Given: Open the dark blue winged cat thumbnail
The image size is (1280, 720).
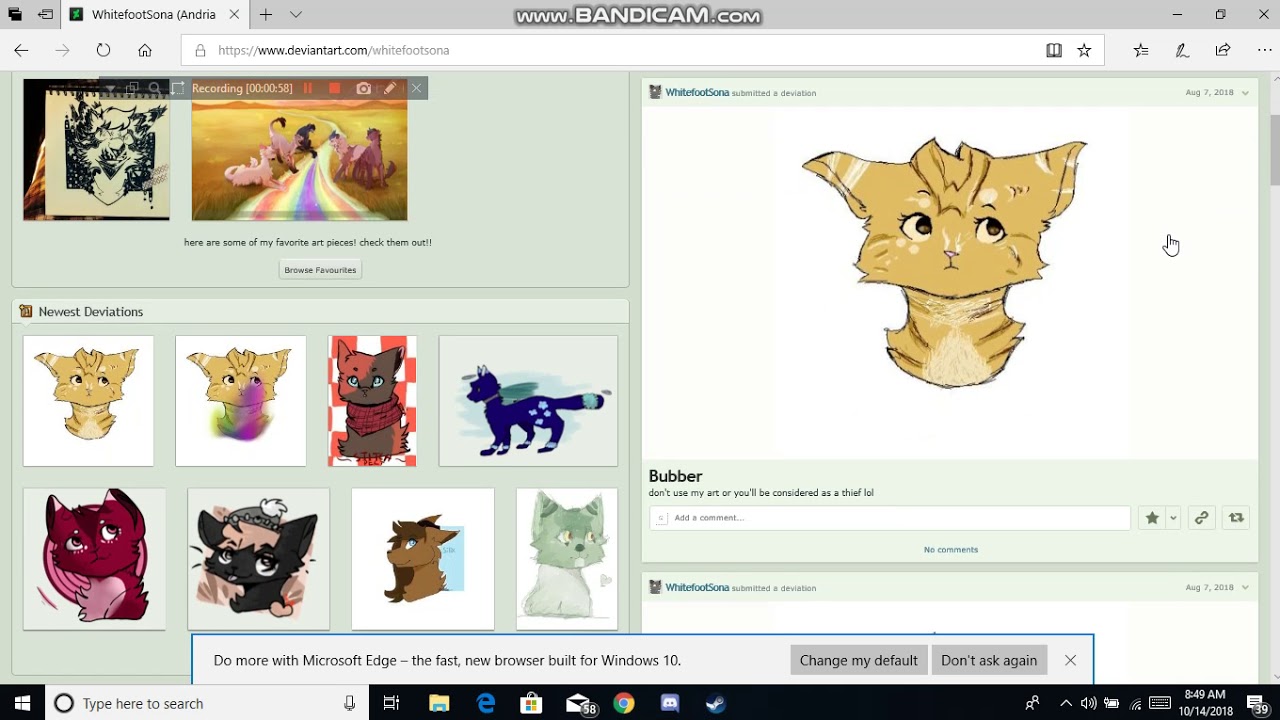Looking at the screenshot, I should (x=528, y=401).
